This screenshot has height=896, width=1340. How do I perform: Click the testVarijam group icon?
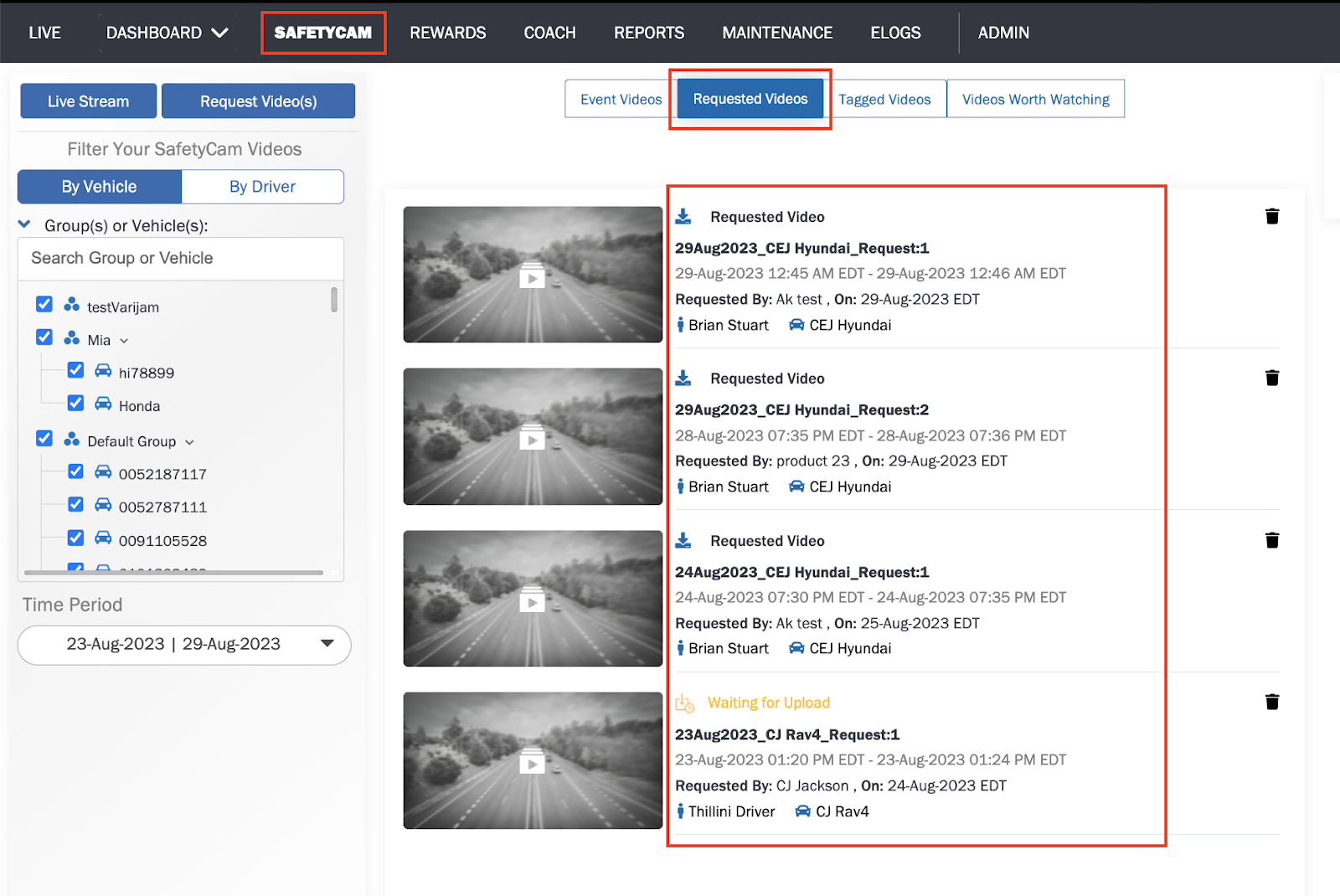click(72, 305)
